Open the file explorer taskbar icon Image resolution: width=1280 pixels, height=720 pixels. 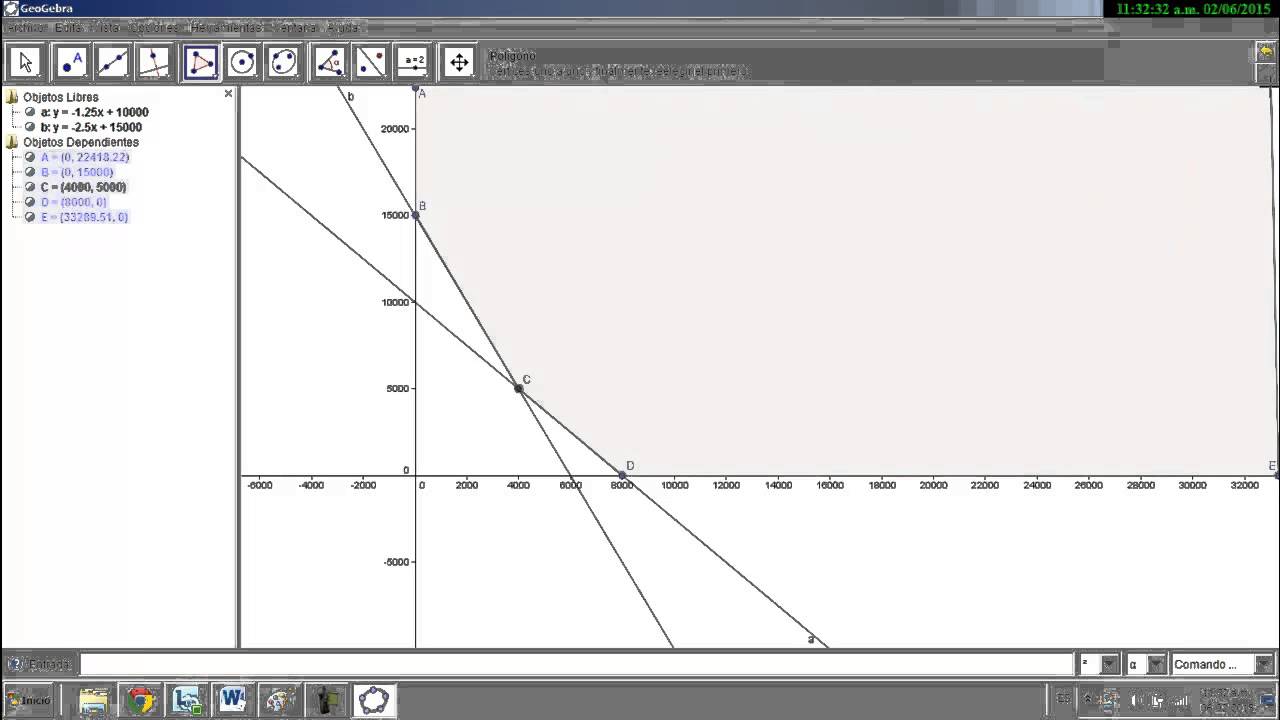point(93,700)
